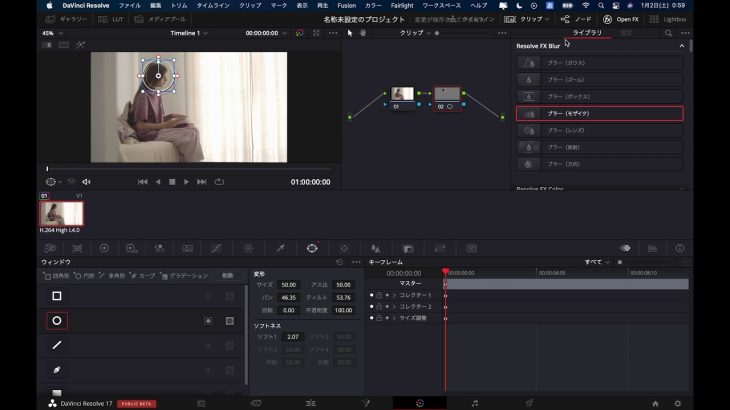The height and width of the screenshot is (410, 730).
Task: Click the 削除 button in Window palette
Action: click(x=227, y=276)
